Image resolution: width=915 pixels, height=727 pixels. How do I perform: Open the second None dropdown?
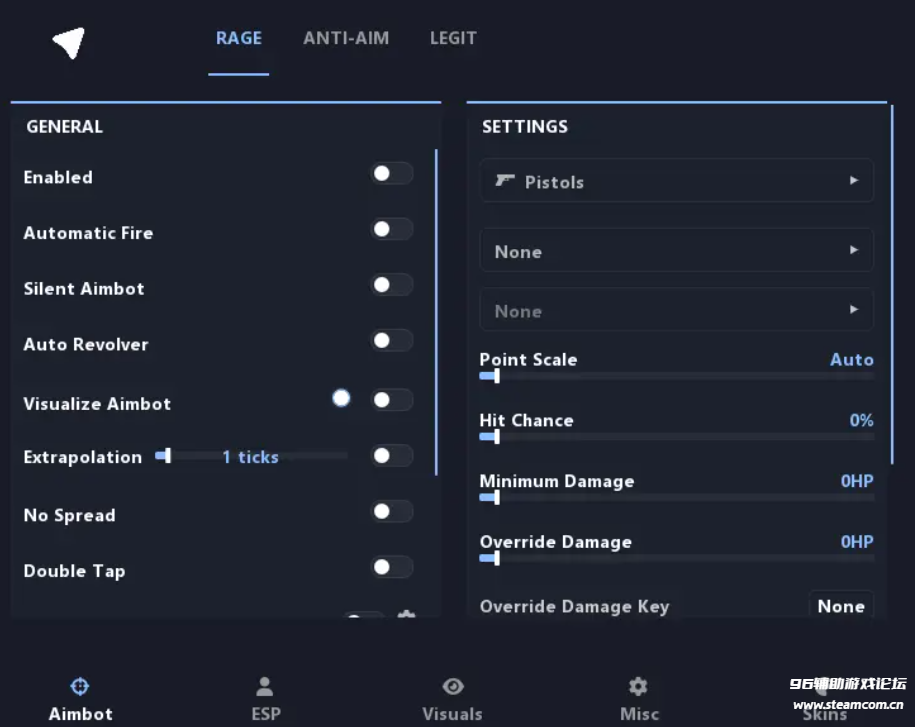pyautogui.click(x=676, y=310)
